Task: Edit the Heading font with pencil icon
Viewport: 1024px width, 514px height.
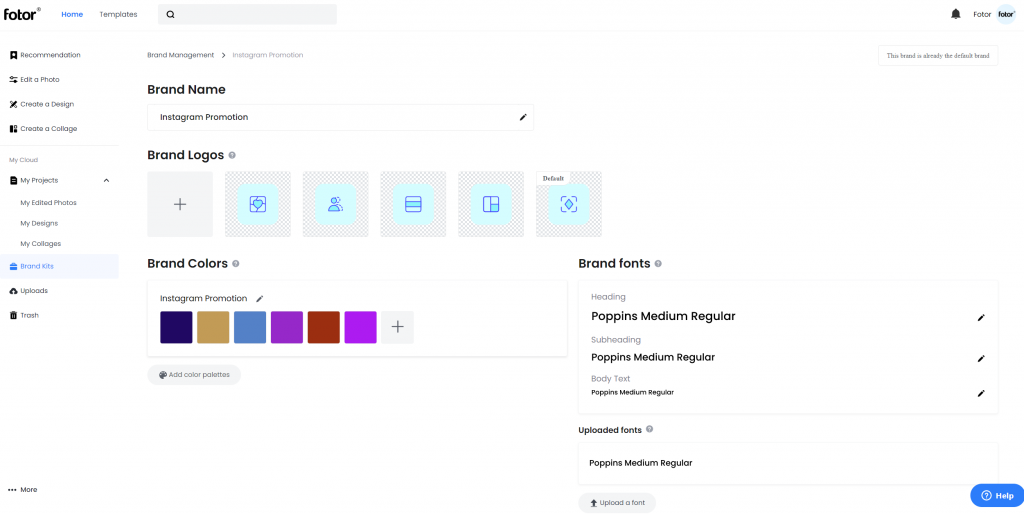Action: point(980,317)
